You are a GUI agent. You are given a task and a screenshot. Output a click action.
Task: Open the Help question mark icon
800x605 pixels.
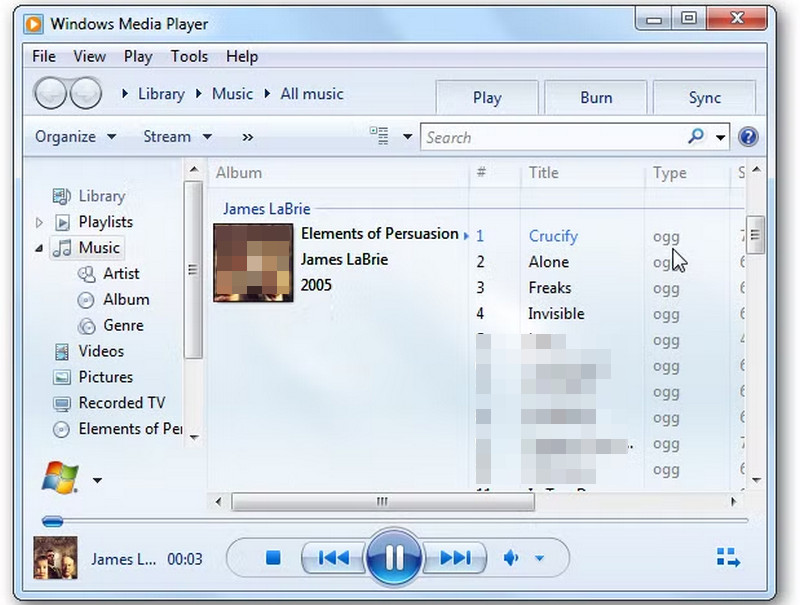[748, 137]
